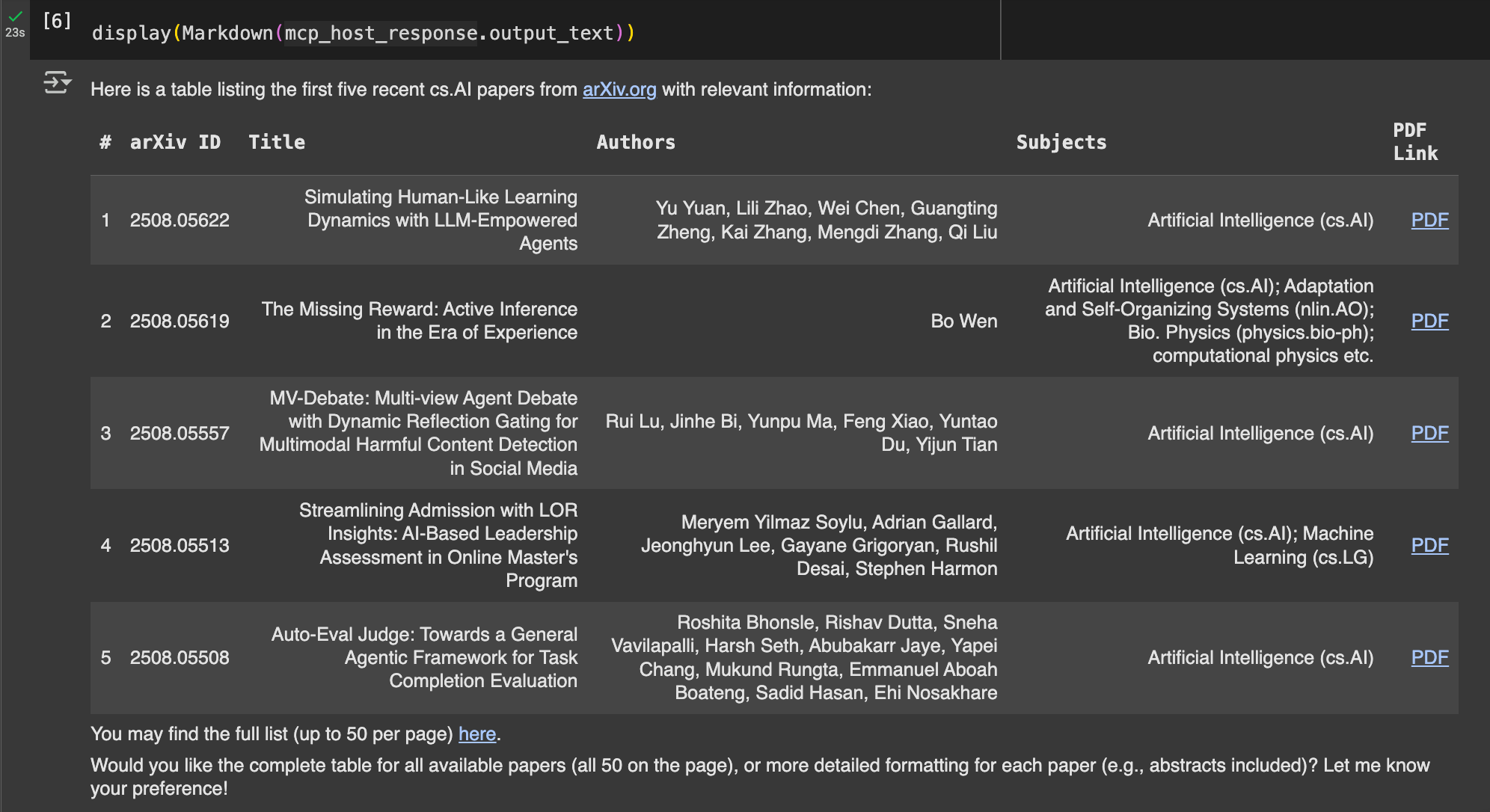Open PDF link for Auto-Eval Judge paper
This screenshot has width=1490, height=812.
coord(1429,657)
